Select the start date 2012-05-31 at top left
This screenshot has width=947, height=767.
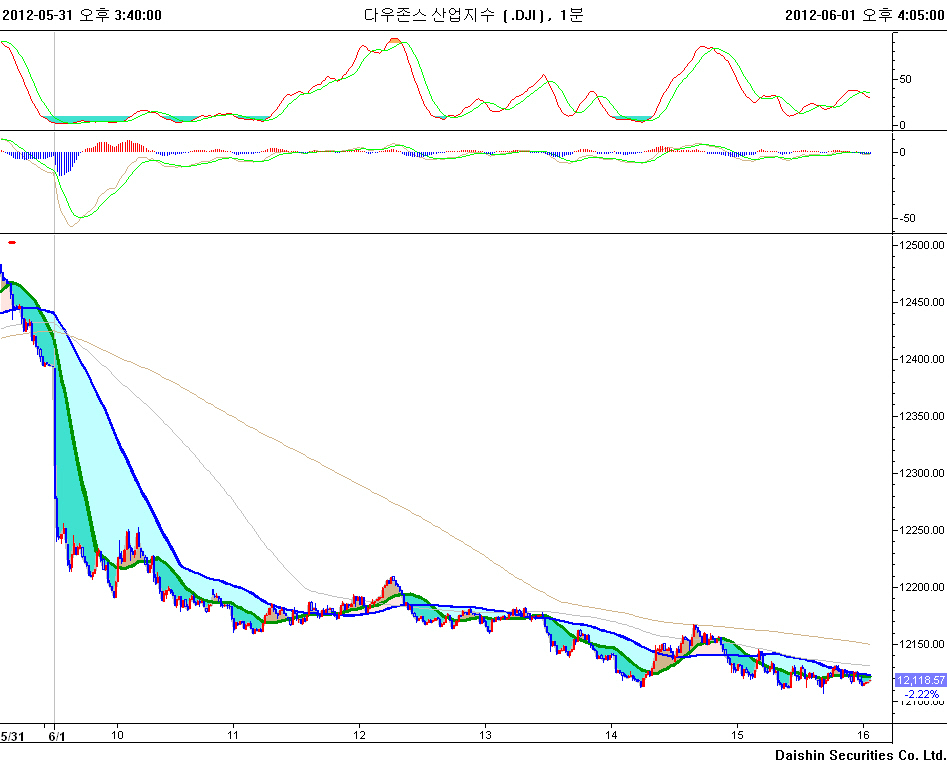(81, 15)
